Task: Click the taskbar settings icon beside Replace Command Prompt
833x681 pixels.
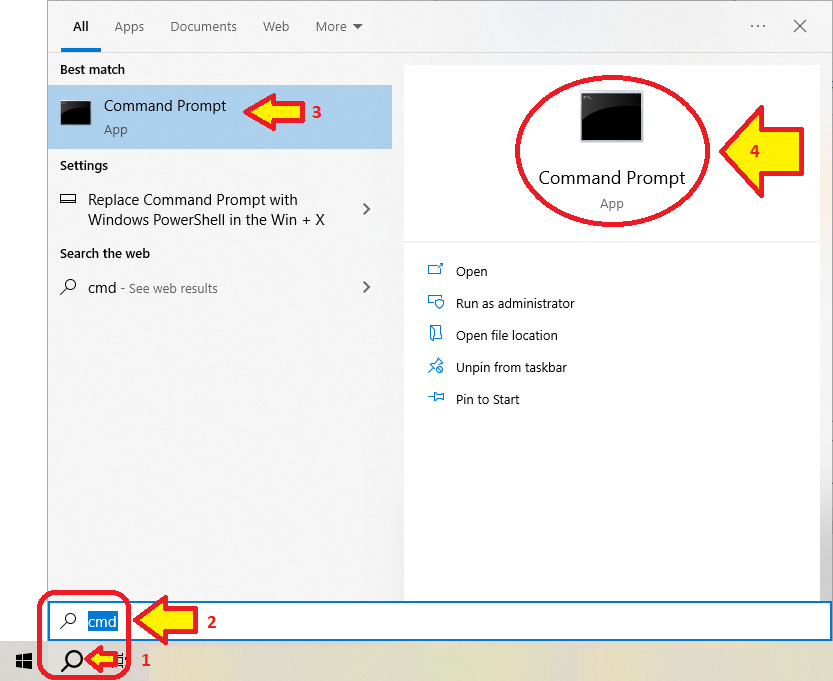Action: (68, 199)
